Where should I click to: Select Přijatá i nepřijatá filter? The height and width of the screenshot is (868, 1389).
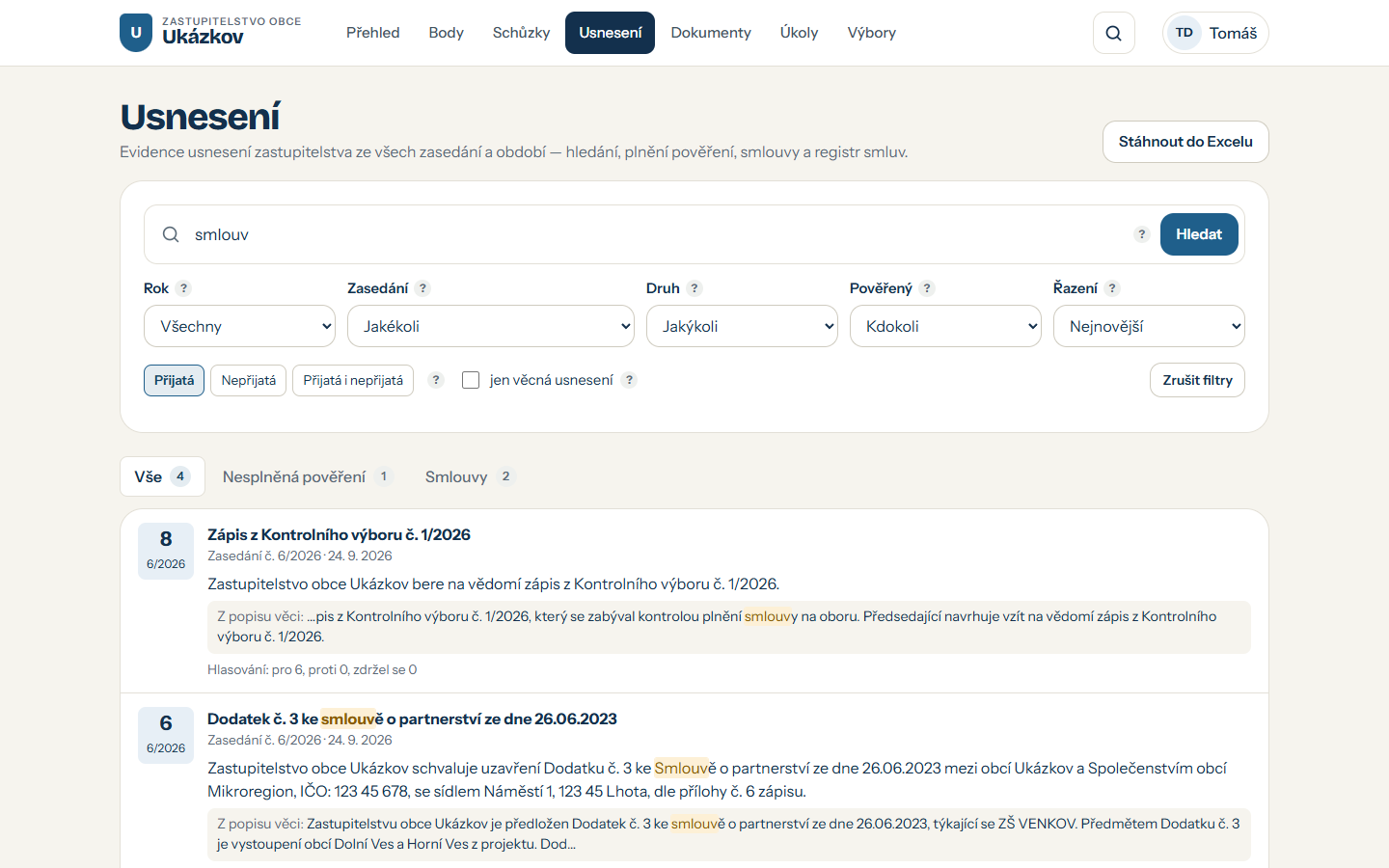[353, 380]
